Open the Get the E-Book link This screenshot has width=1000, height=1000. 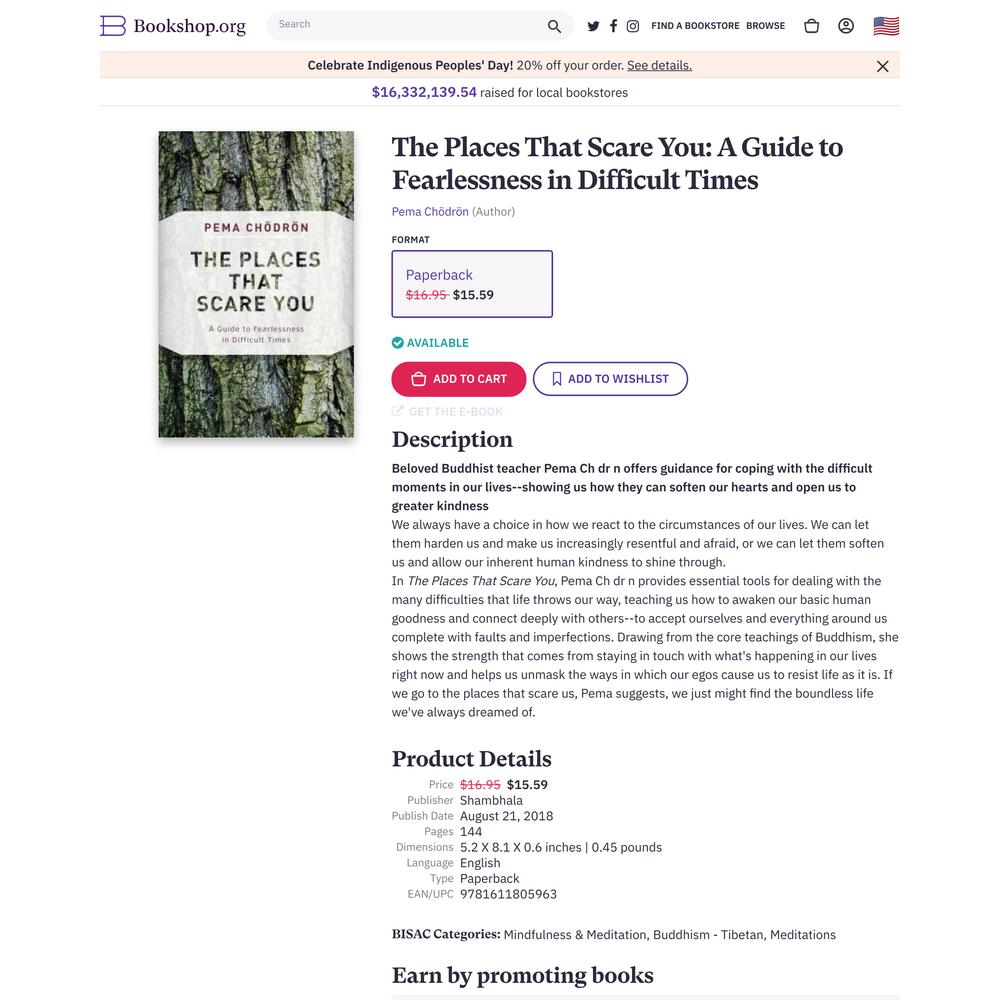point(447,411)
